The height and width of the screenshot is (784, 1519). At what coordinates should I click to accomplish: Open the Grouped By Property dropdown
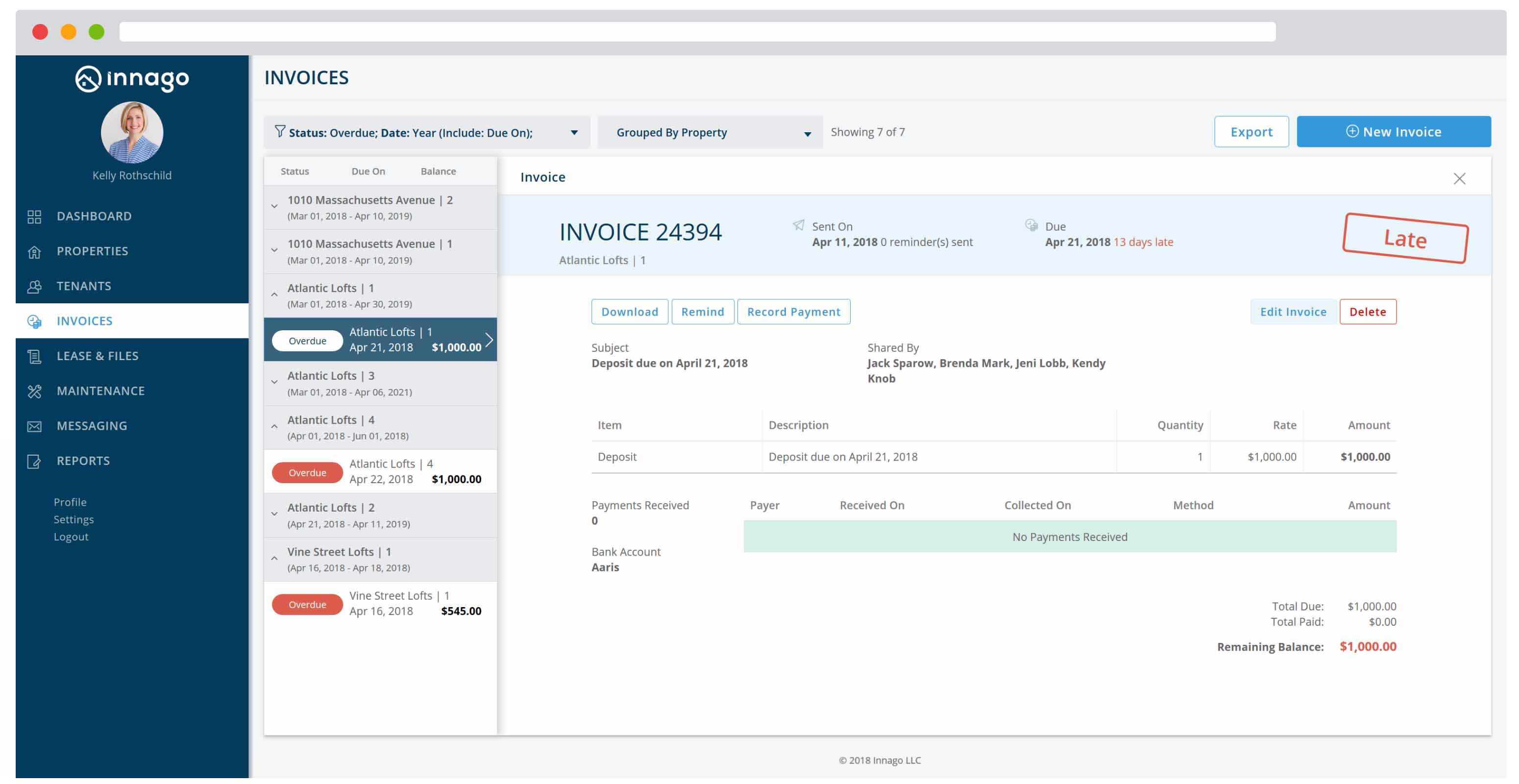[710, 133]
